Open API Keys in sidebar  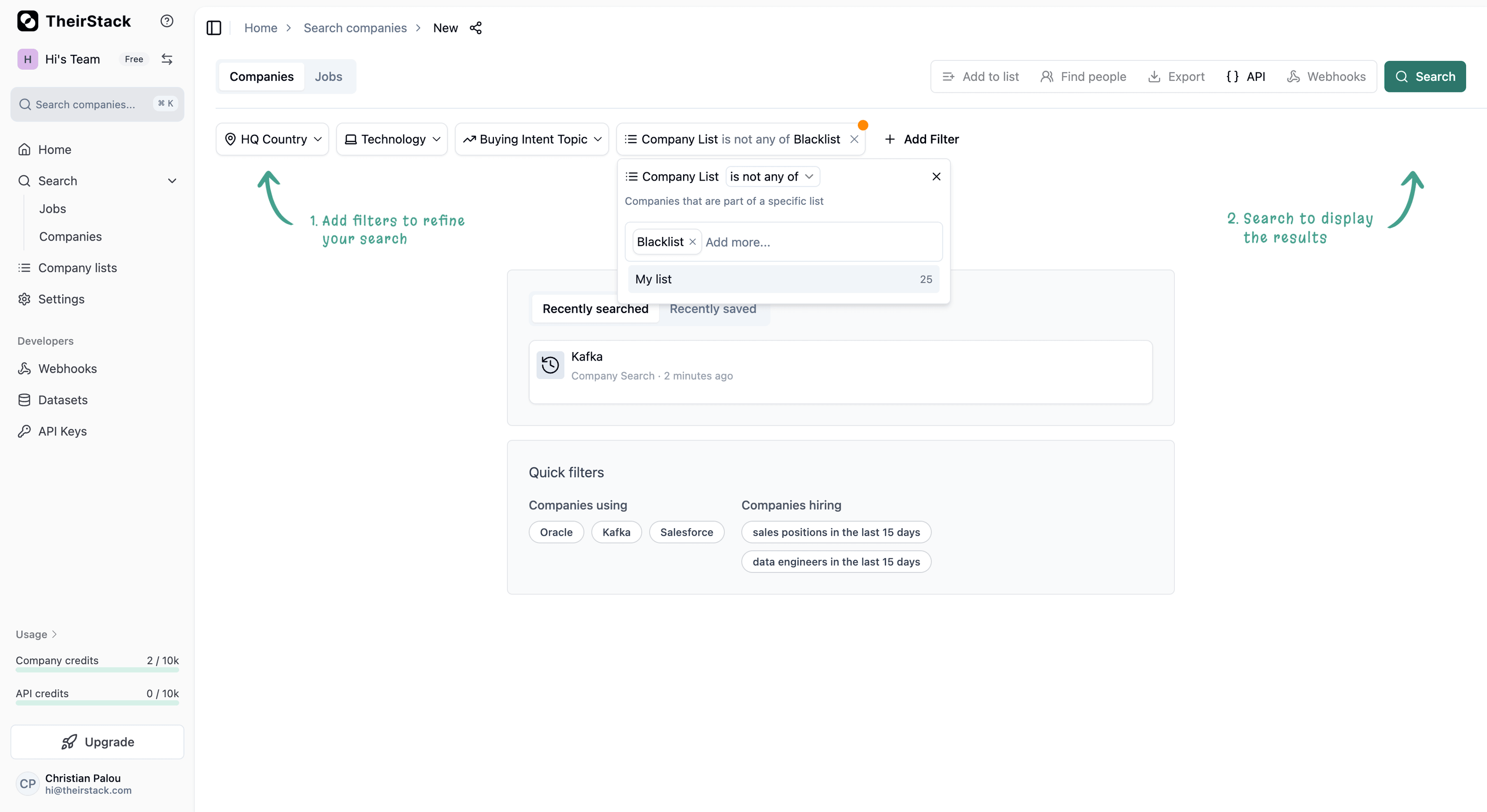click(x=62, y=431)
